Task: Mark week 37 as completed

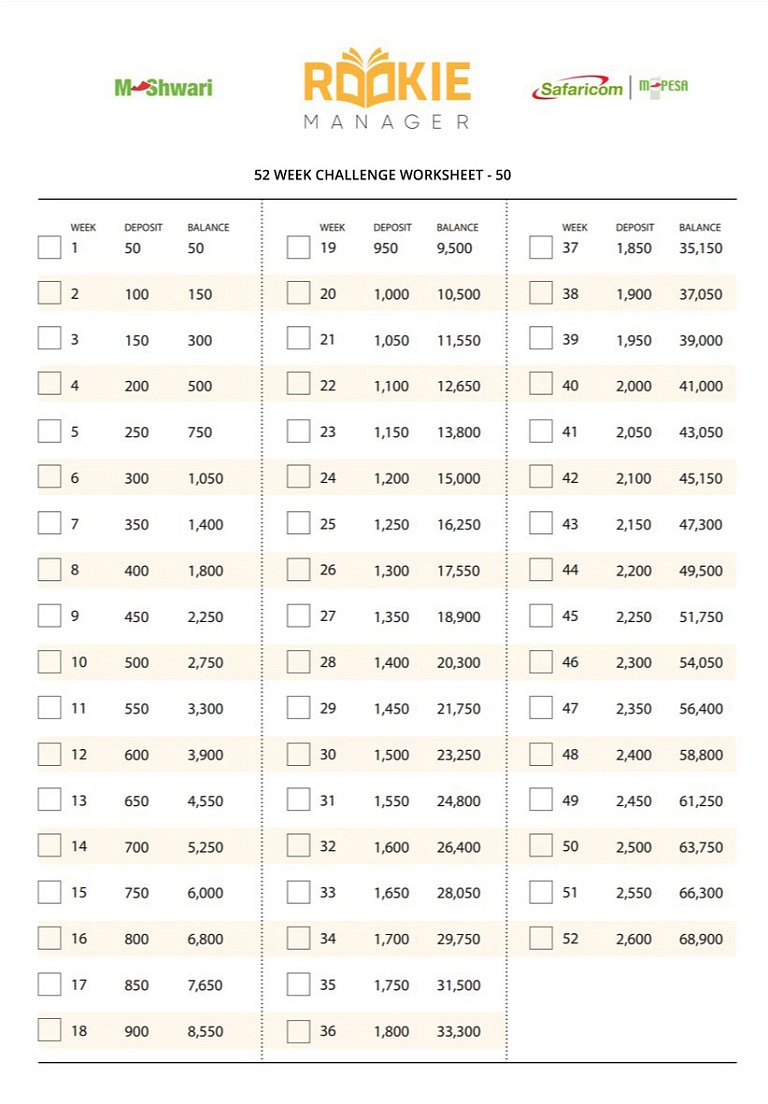Action: (x=541, y=247)
